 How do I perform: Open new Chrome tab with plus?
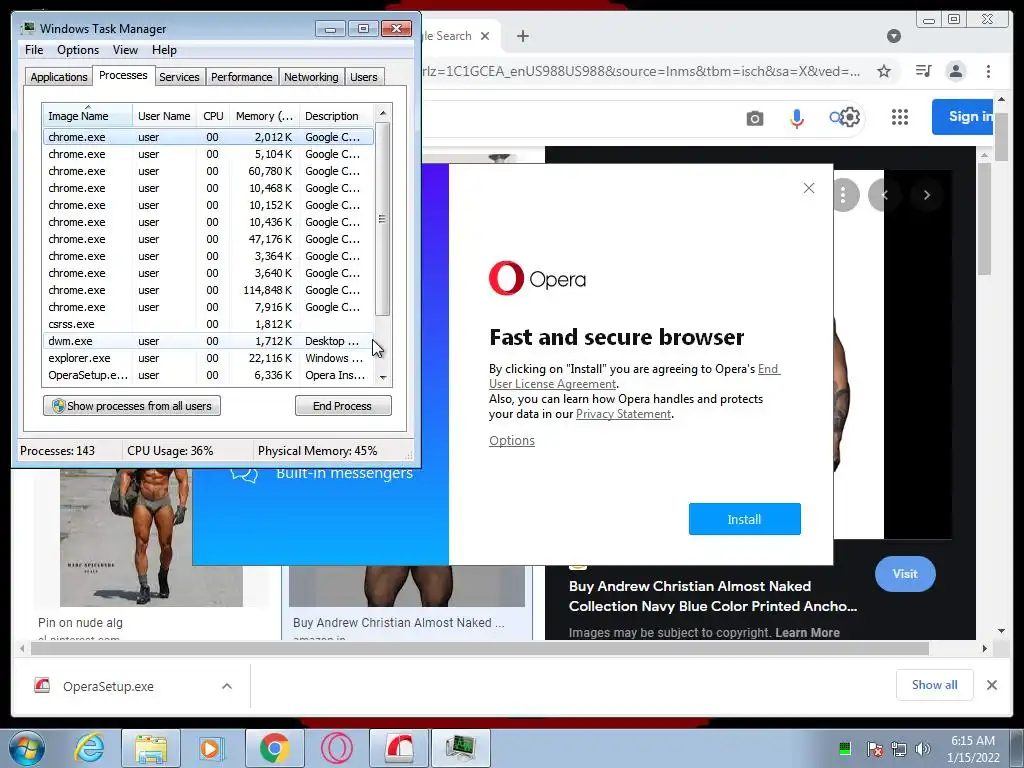tap(522, 36)
